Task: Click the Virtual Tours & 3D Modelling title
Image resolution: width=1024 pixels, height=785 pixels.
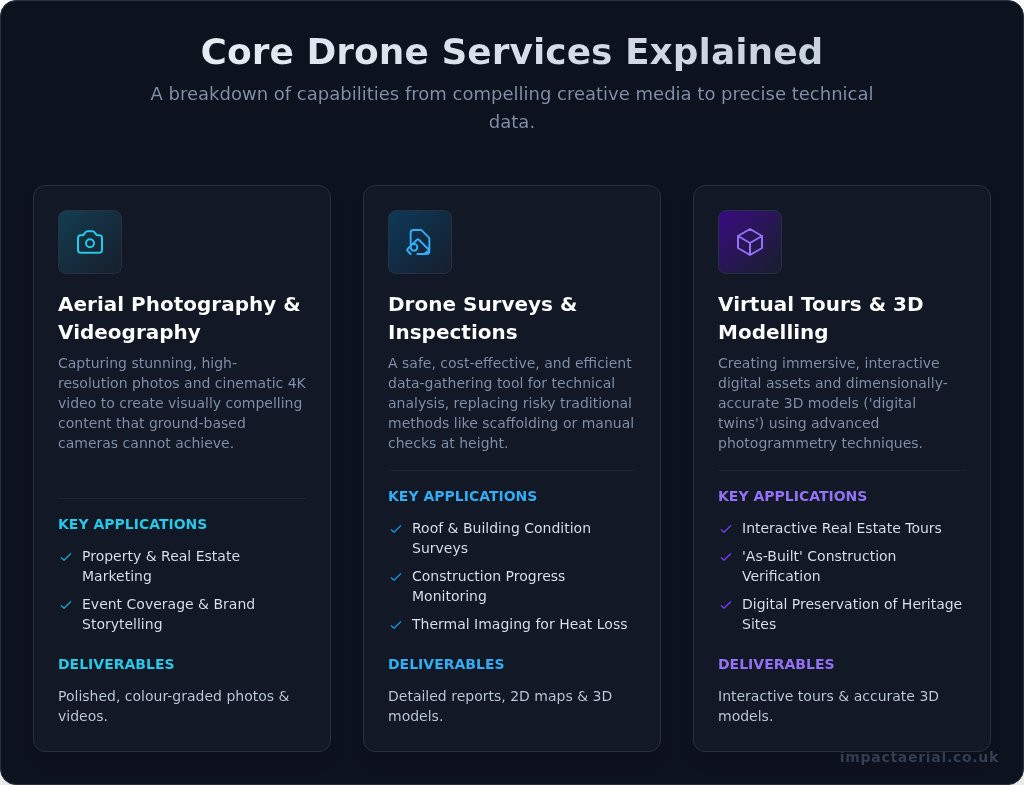Action: point(820,318)
